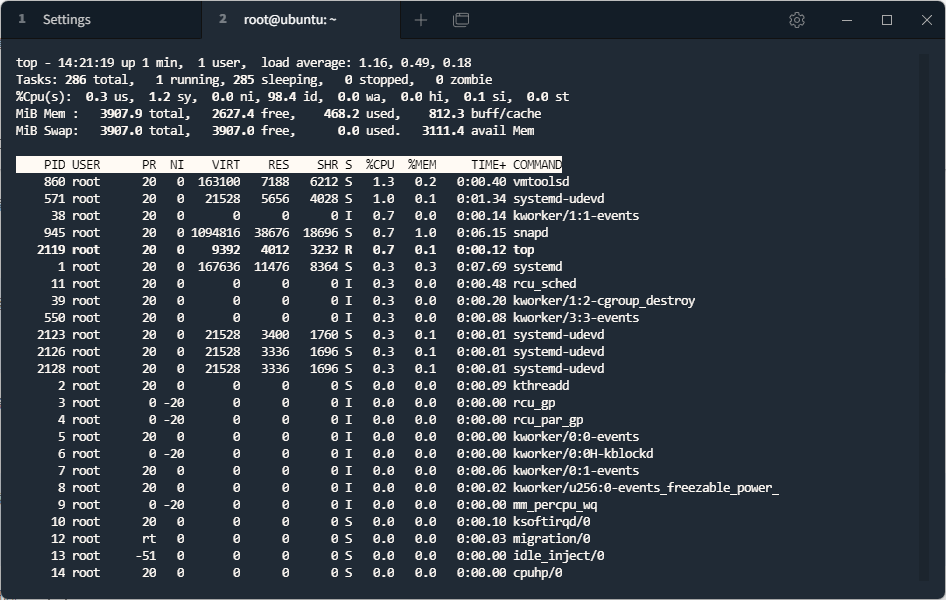The width and height of the screenshot is (946, 600).
Task: Click the %MEM column header
Action: click(422, 165)
